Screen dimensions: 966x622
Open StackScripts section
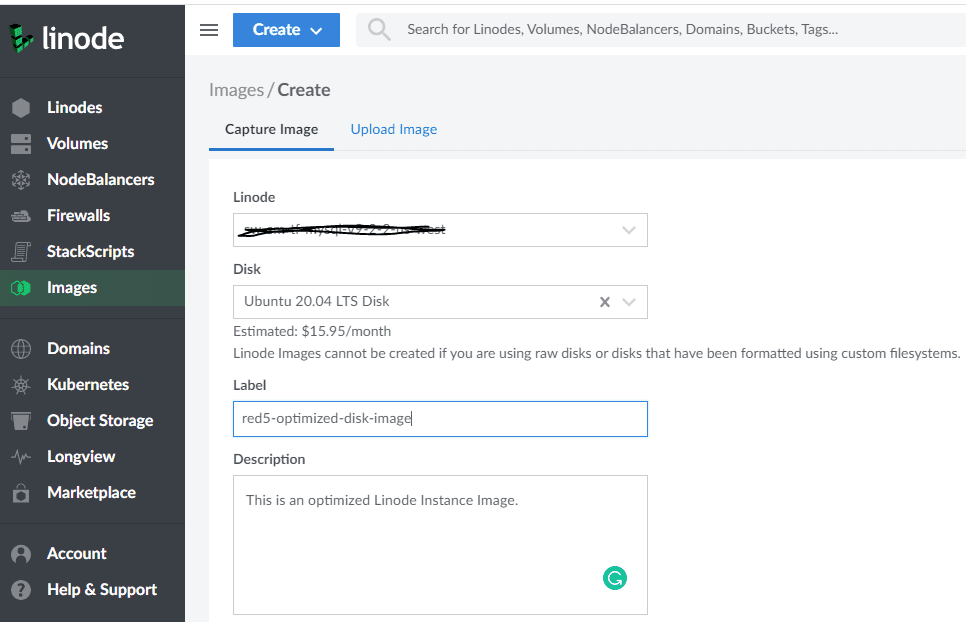coord(91,252)
